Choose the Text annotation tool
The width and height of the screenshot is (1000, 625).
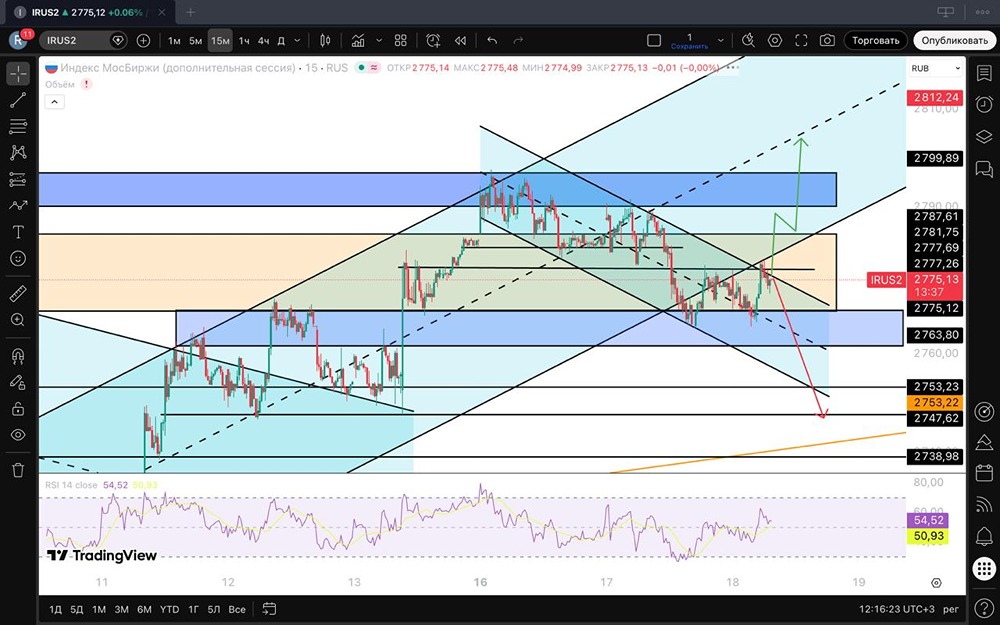coord(18,232)
